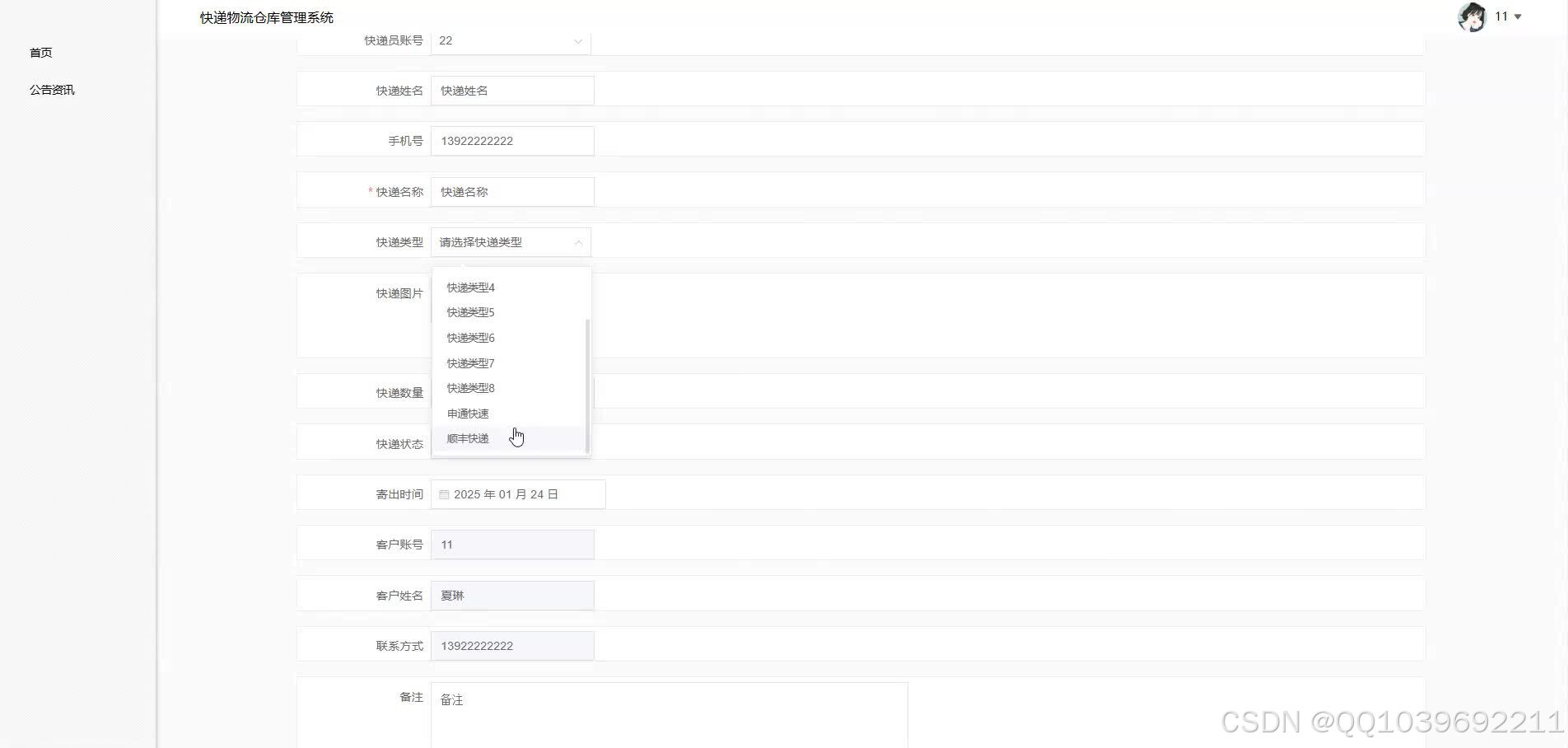Open the 寄出时间 date picker field
Viewport: 1568px width, 748px height.
coord(518,494)
